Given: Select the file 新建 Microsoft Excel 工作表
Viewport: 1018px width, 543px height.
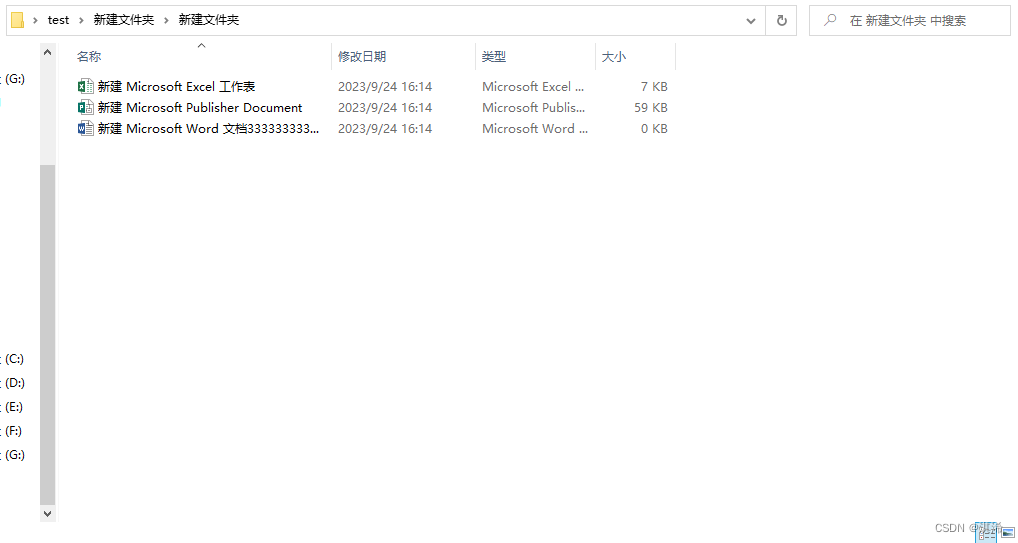Looking at the screenshot, I should pyautogui.click(x=177, y=86).
